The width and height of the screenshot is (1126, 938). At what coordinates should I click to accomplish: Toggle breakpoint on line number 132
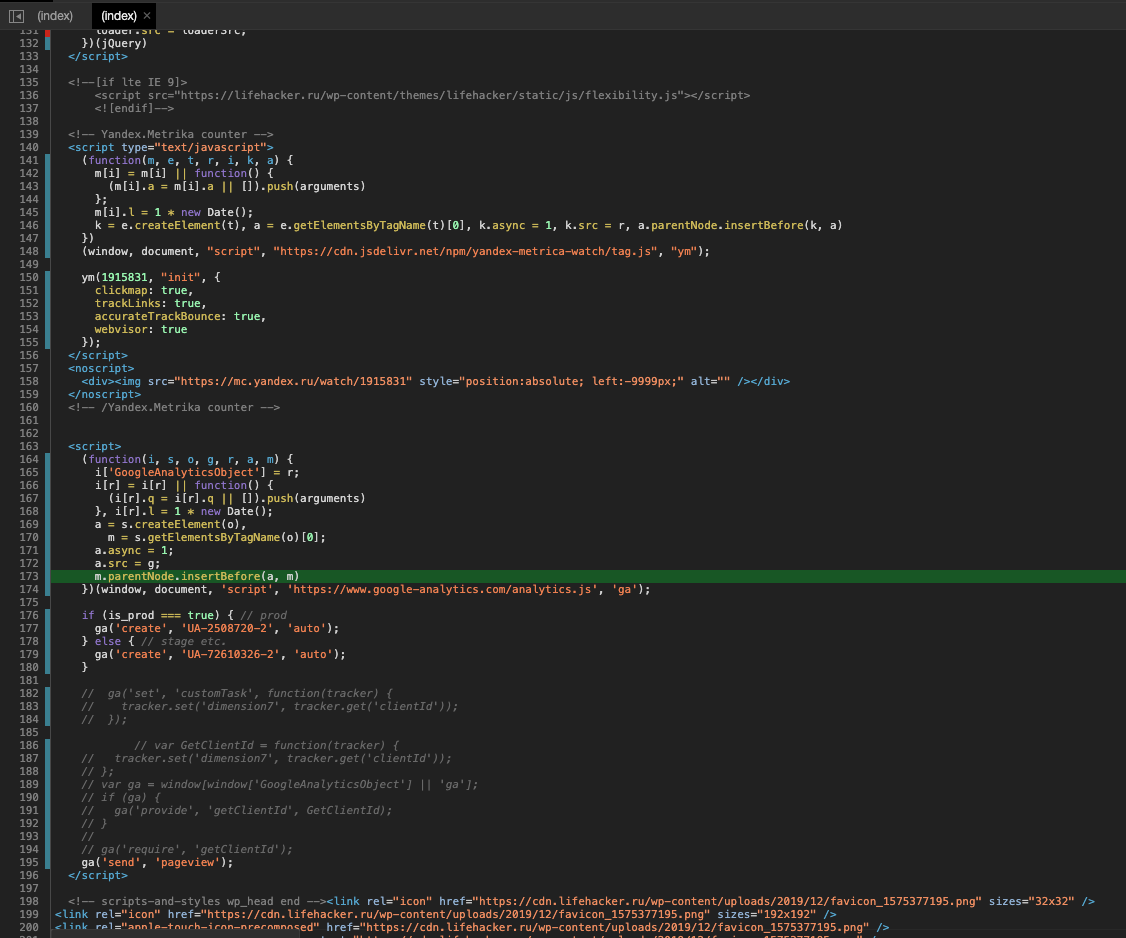coord(29,43)
